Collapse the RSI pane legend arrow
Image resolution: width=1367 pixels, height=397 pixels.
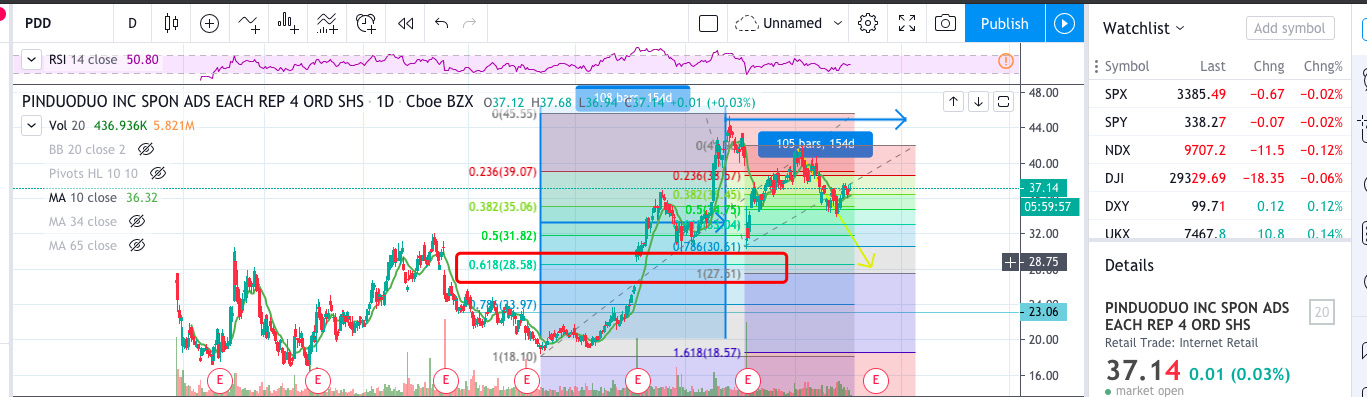pyautogui.click(x=32, y=60)
